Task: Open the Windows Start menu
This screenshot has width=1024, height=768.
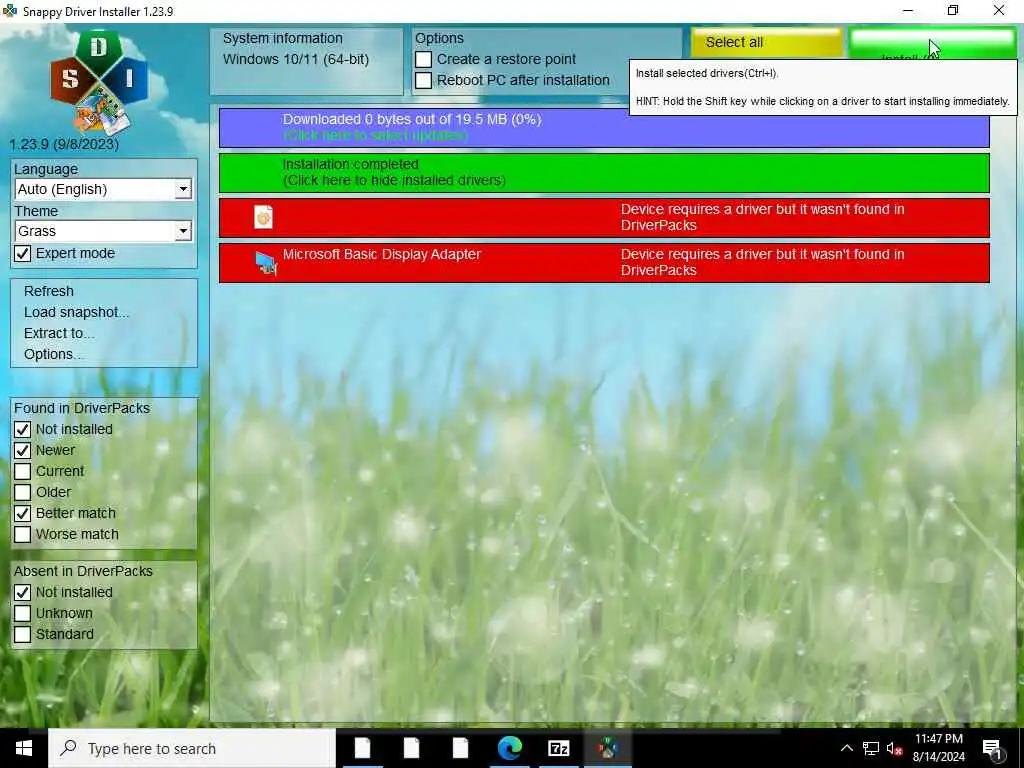Action: point(24,748)
